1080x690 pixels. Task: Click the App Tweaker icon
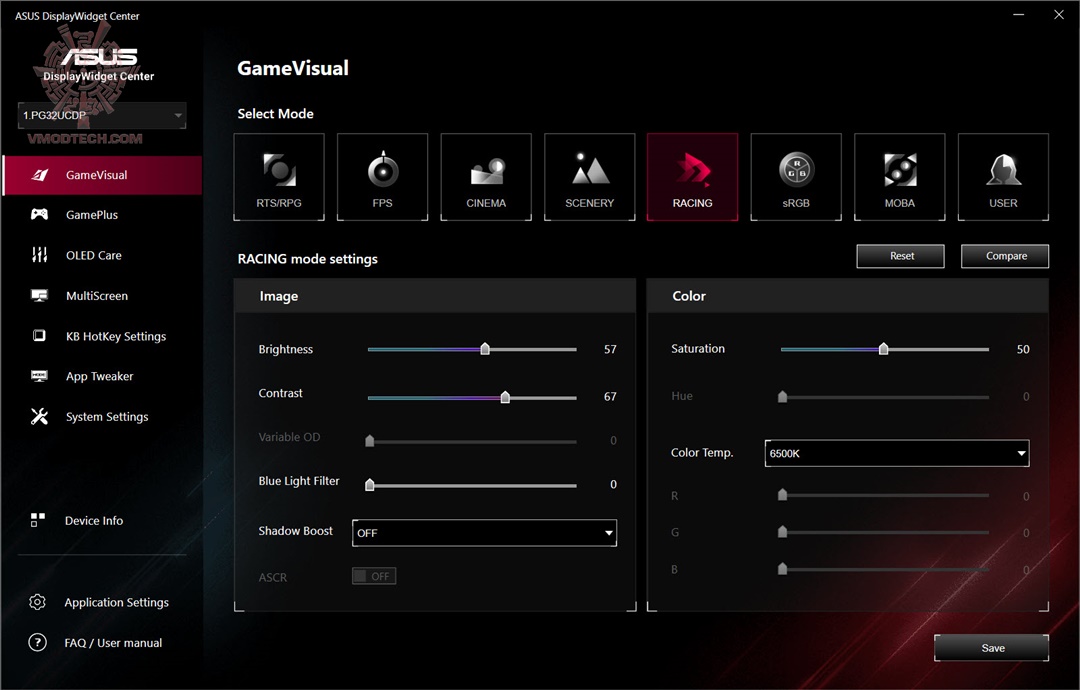(39, 376)
